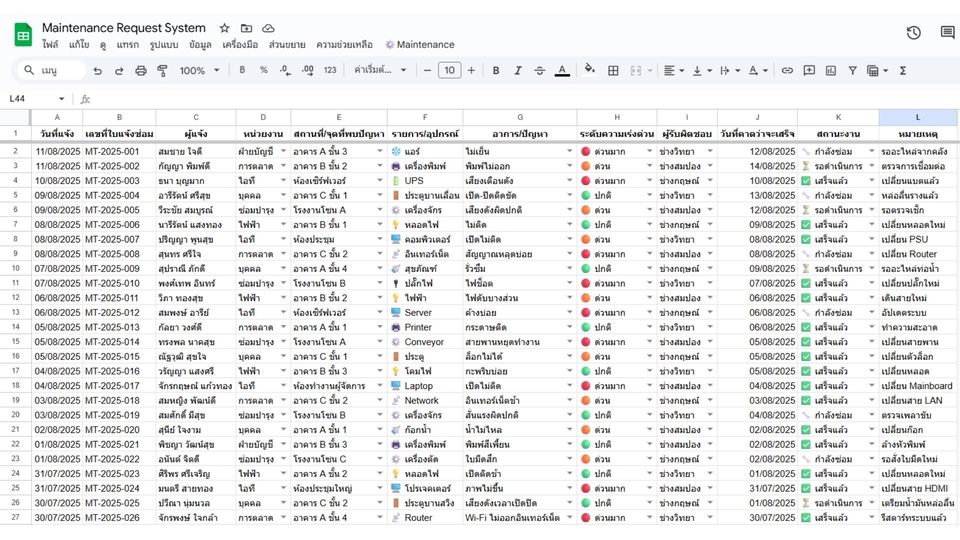Viewport: 960px width, 540px height.
Task: Open the location dropdown for MT-2025-004
Action: (x=380, y=195)
